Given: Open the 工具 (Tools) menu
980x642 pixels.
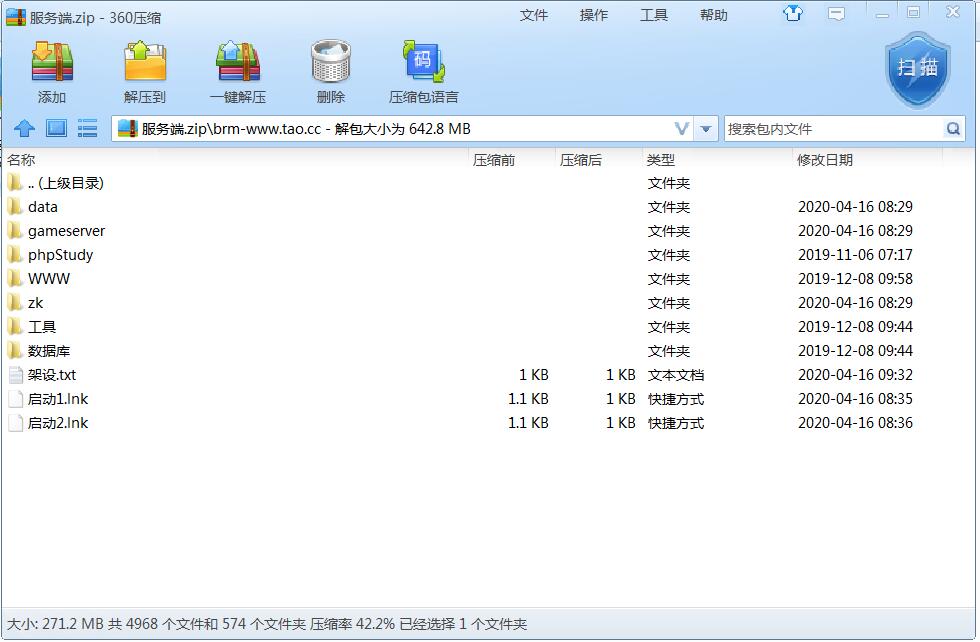Looking at the screenshot, I should click(x=654, y=15).
